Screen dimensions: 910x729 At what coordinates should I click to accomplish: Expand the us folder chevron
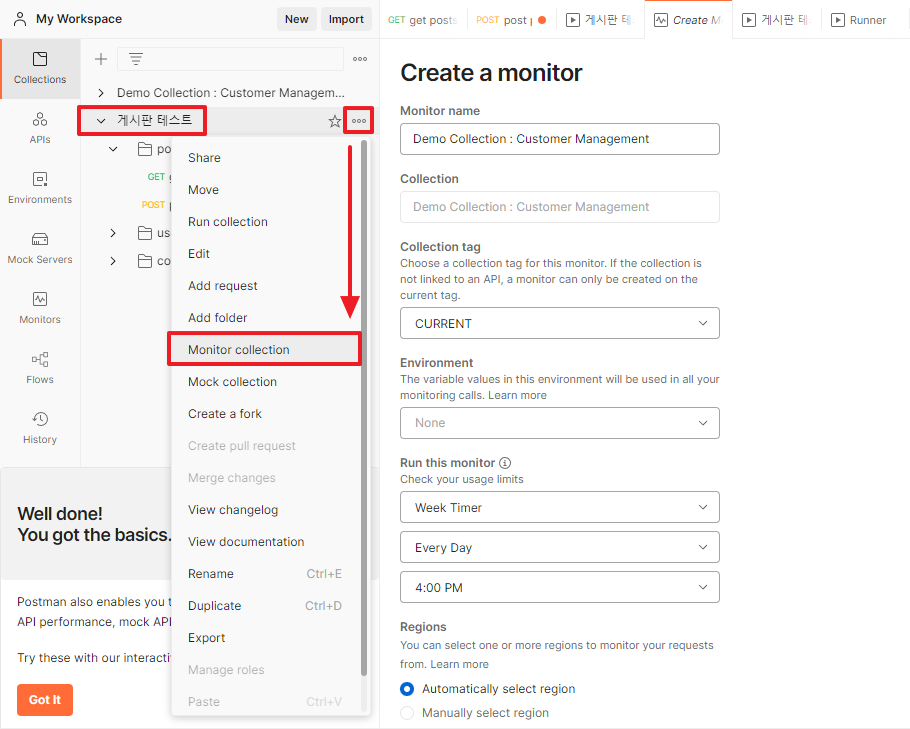(x=113, y=233)
